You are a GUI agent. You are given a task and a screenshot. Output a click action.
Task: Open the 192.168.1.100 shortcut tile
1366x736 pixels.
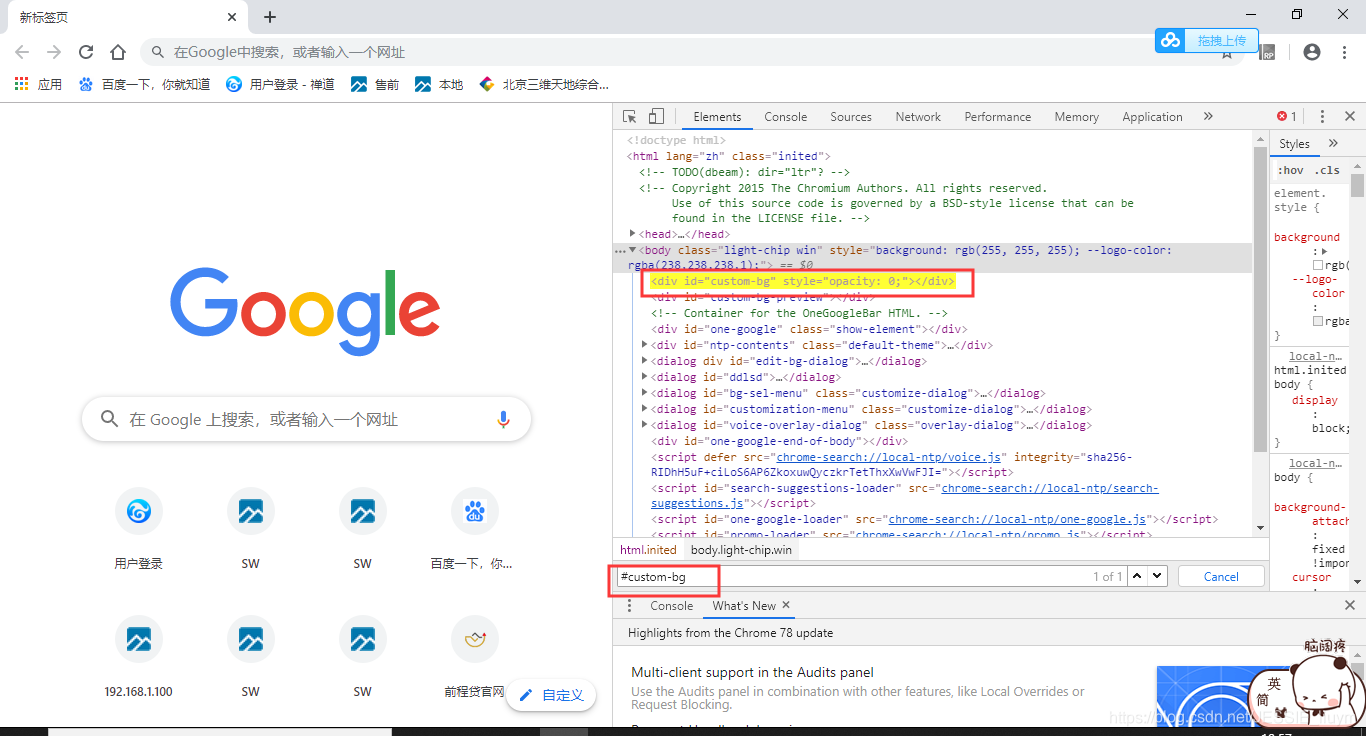click(138, 657)
